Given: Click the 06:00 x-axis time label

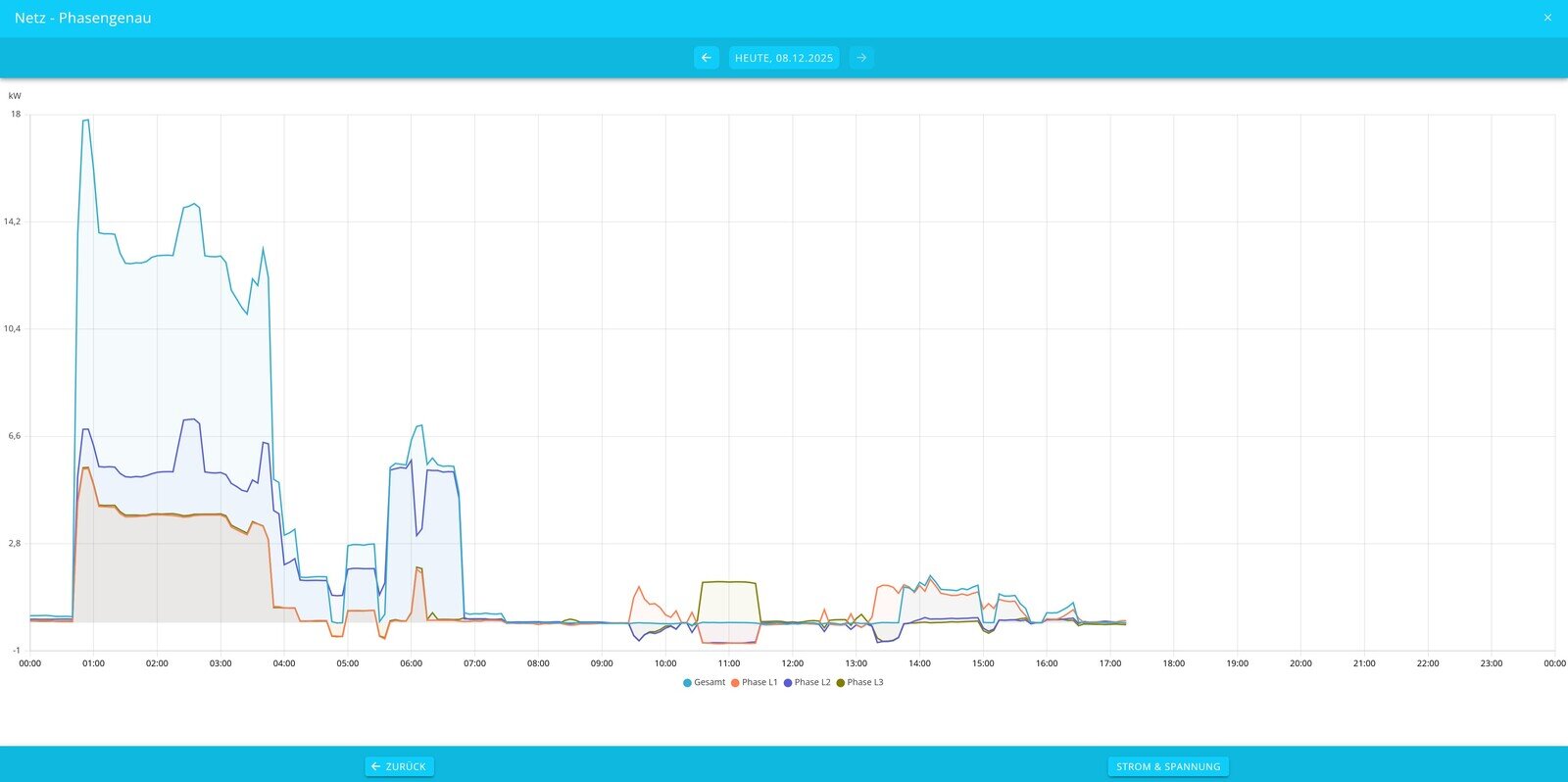Looking at the screenshot, I should (412, 663).
